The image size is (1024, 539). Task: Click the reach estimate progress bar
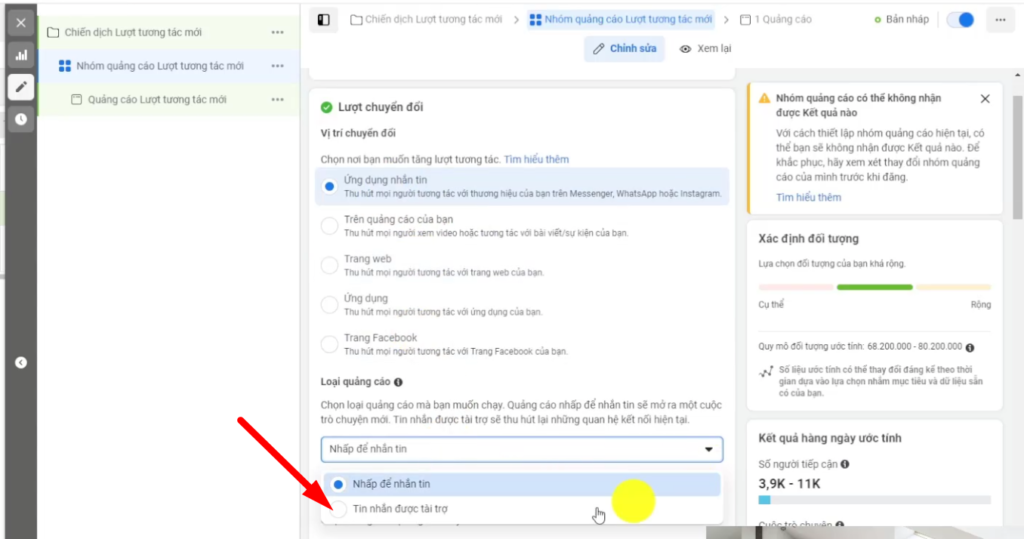[874, 500]
